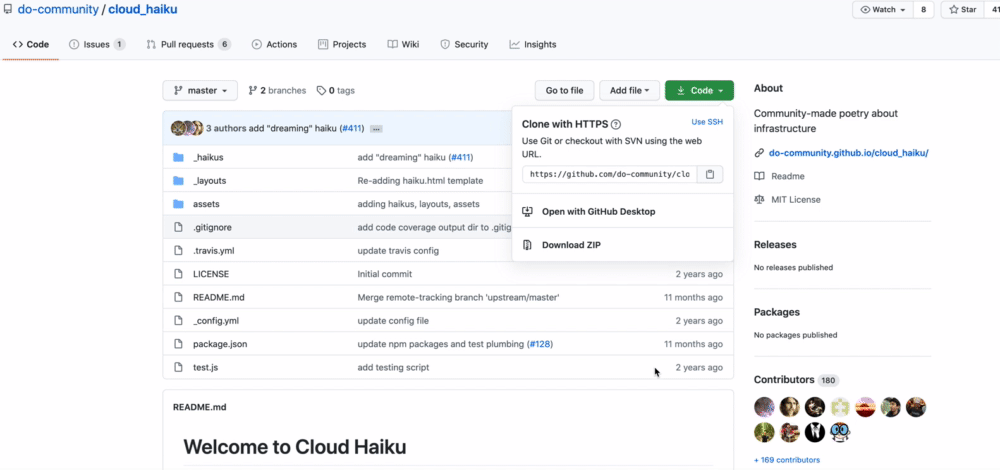Viewport: 1000px width, 470px height.
Task: Open the master branch dropdown
Action: (200, 91)
